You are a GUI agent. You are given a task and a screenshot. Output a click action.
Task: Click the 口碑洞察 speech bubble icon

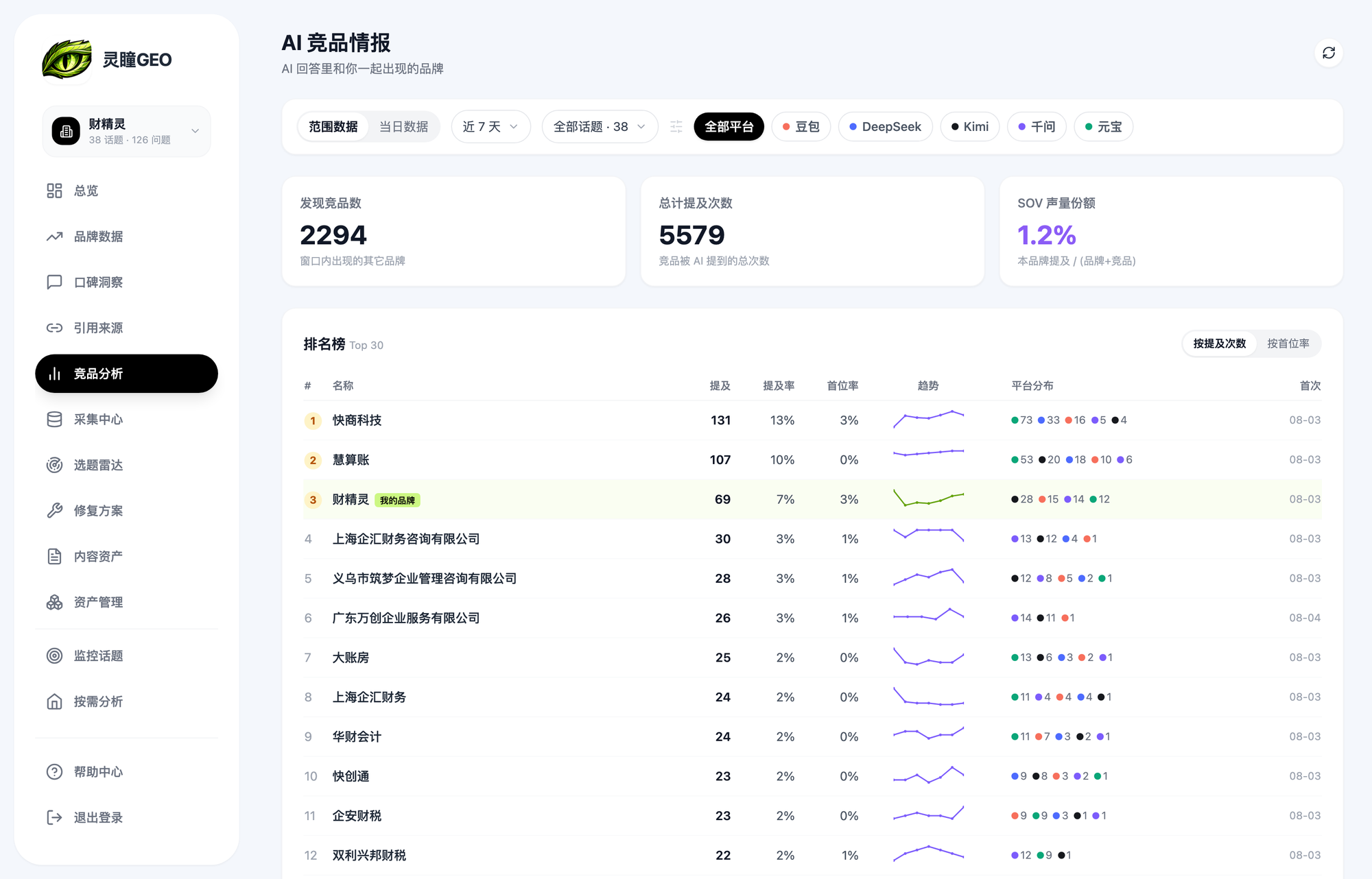[x=54, y=282]
